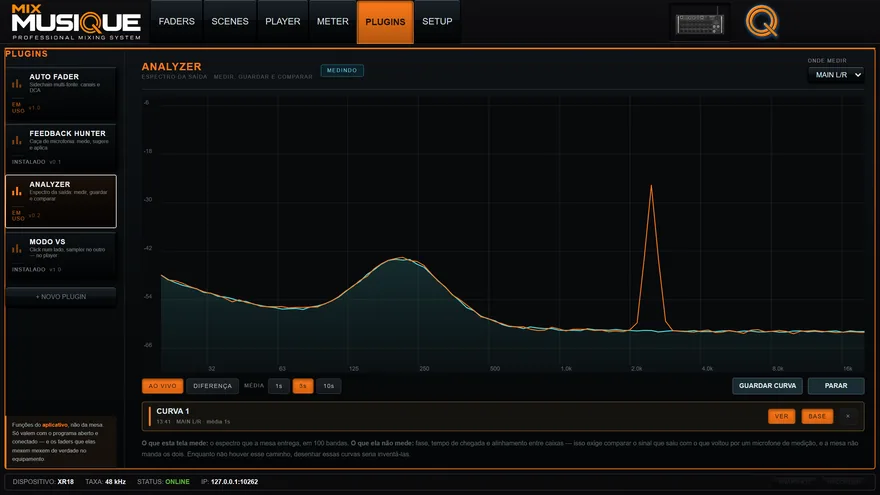Click the EM USO label under Auto Fader

coord(18,108)
